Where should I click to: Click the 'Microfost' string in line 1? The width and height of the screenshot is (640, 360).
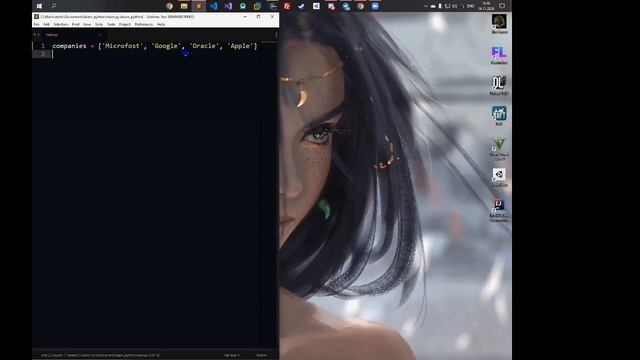122,46
